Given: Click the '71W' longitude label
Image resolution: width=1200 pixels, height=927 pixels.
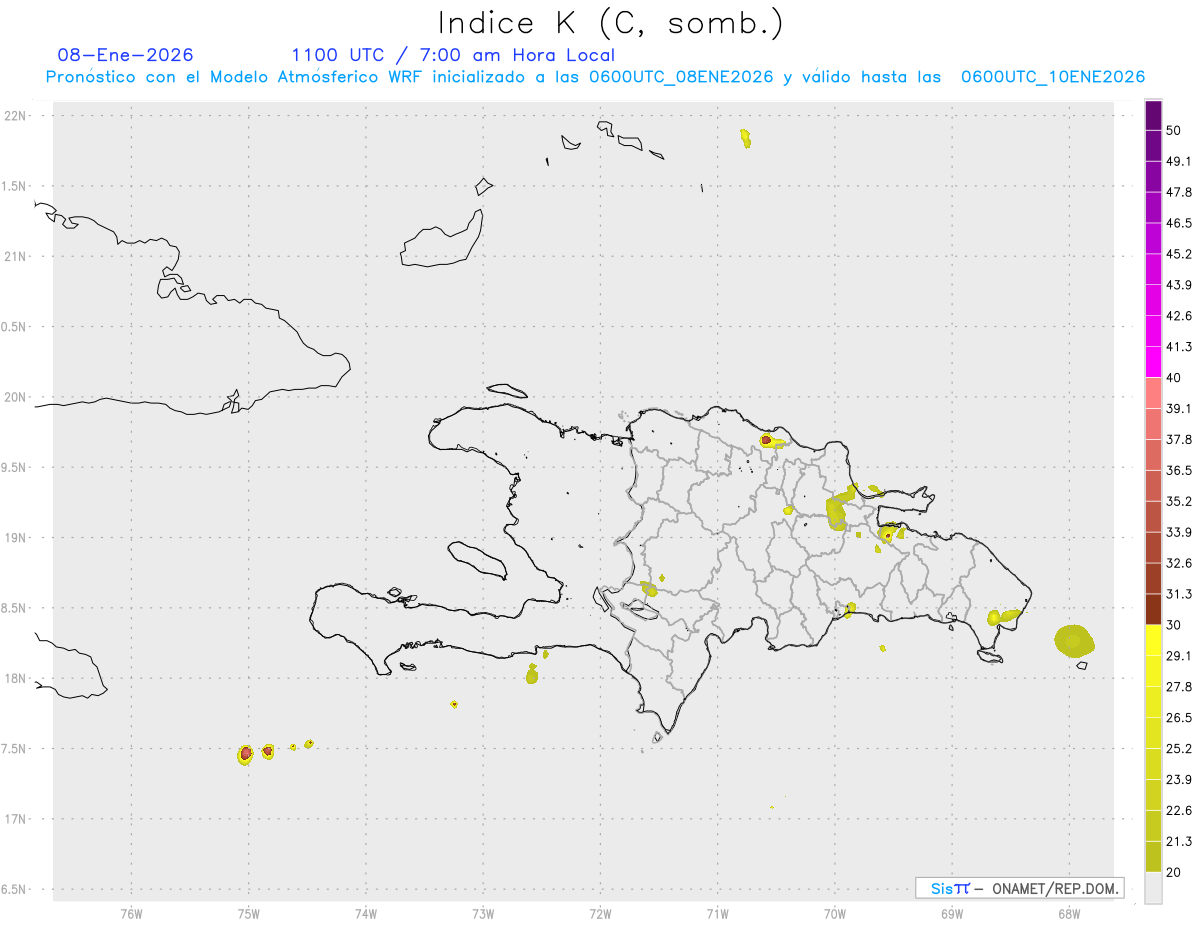Looking at the screenshot, I should 717,913.
